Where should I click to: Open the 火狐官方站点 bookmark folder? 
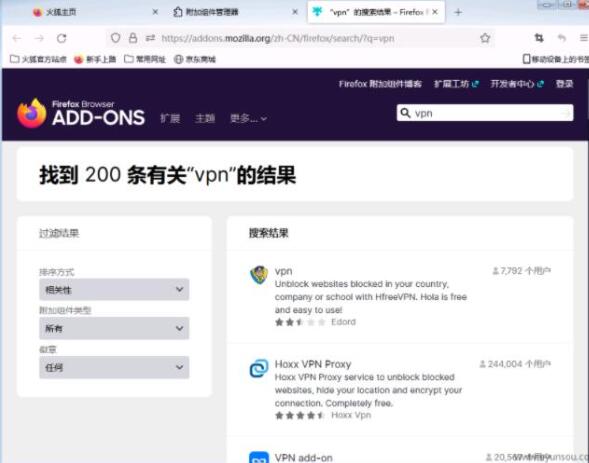click(38, 59)
